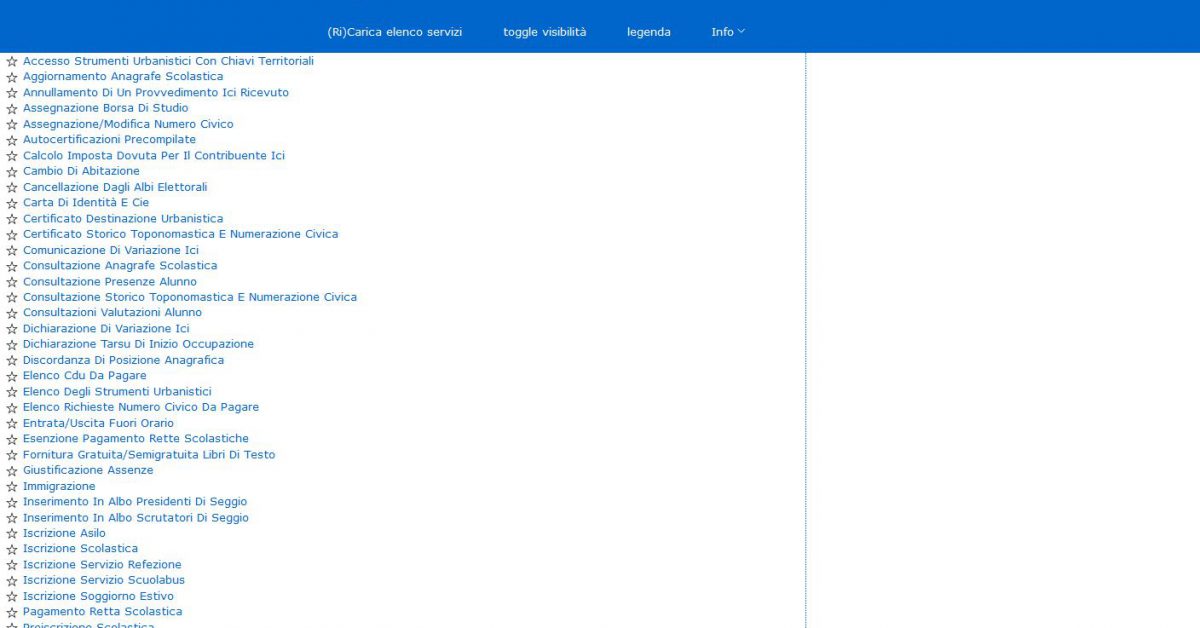The image size is (1200, 628).
Task: Open Inserimento In Albo Scrutatori Di Seggio link
Action: (136, 518)
